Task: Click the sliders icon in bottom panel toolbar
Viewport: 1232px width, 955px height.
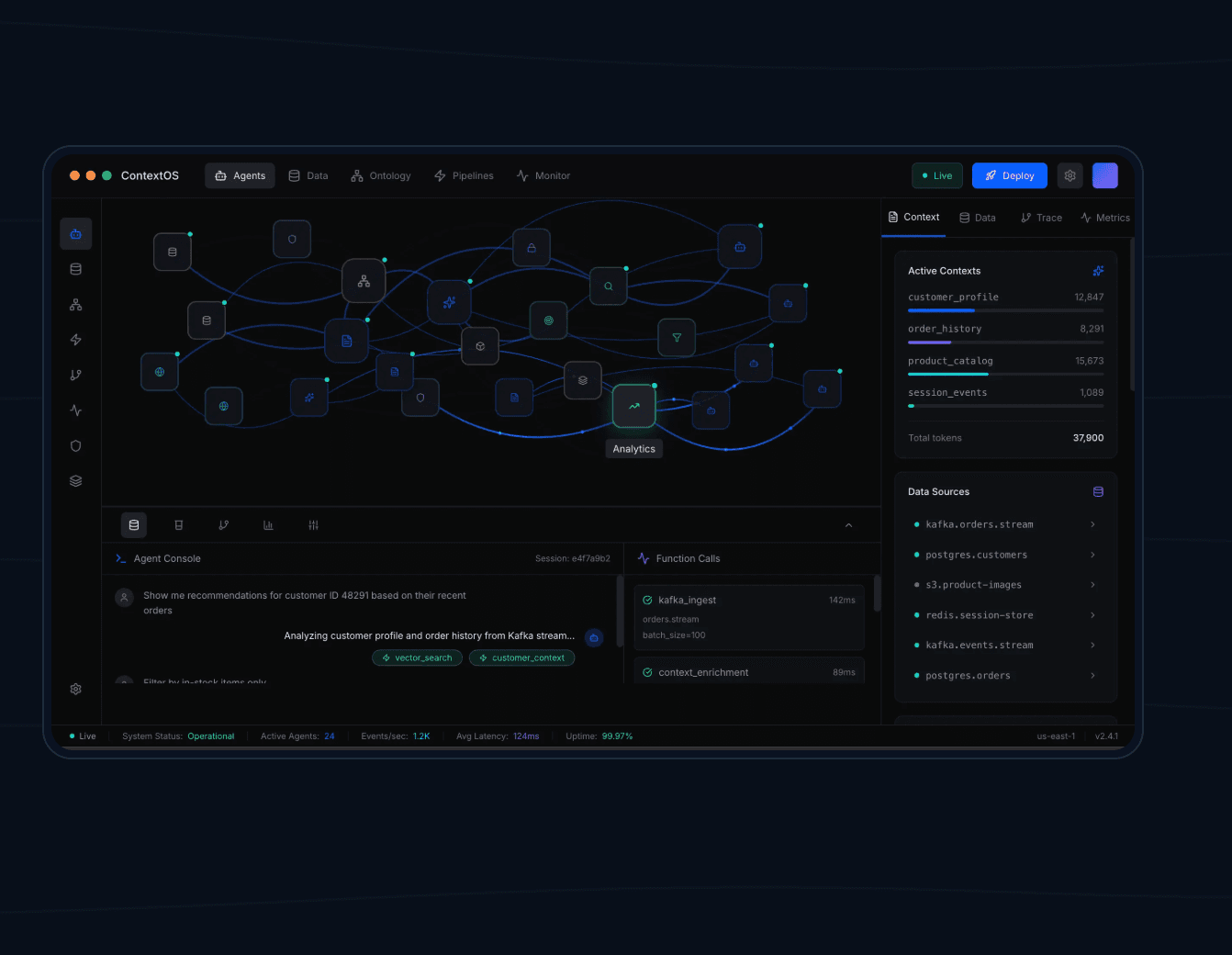Action: (313, 525)
